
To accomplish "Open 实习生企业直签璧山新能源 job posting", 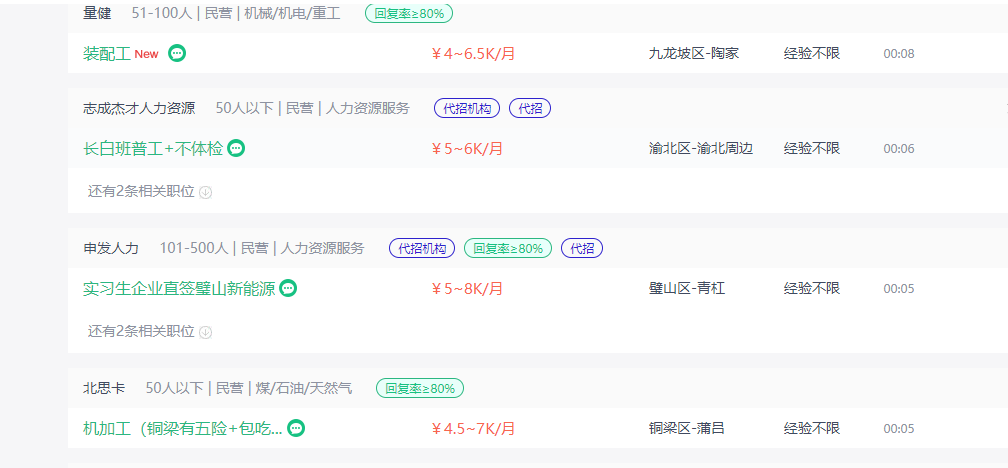I will click(179, 289).
